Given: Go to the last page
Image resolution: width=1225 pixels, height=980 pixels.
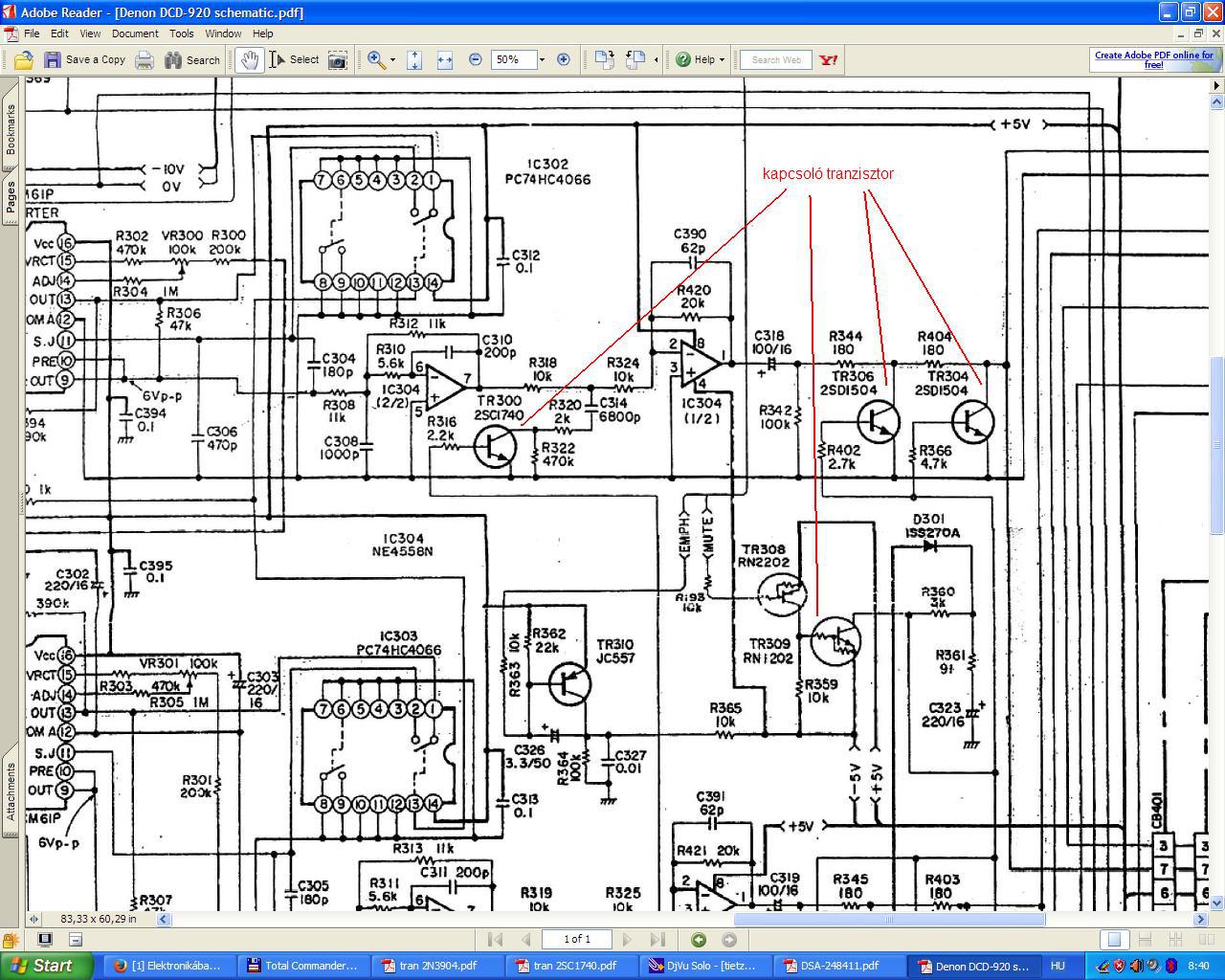Looking at the screenshot, I should click(x=657, y=940).
